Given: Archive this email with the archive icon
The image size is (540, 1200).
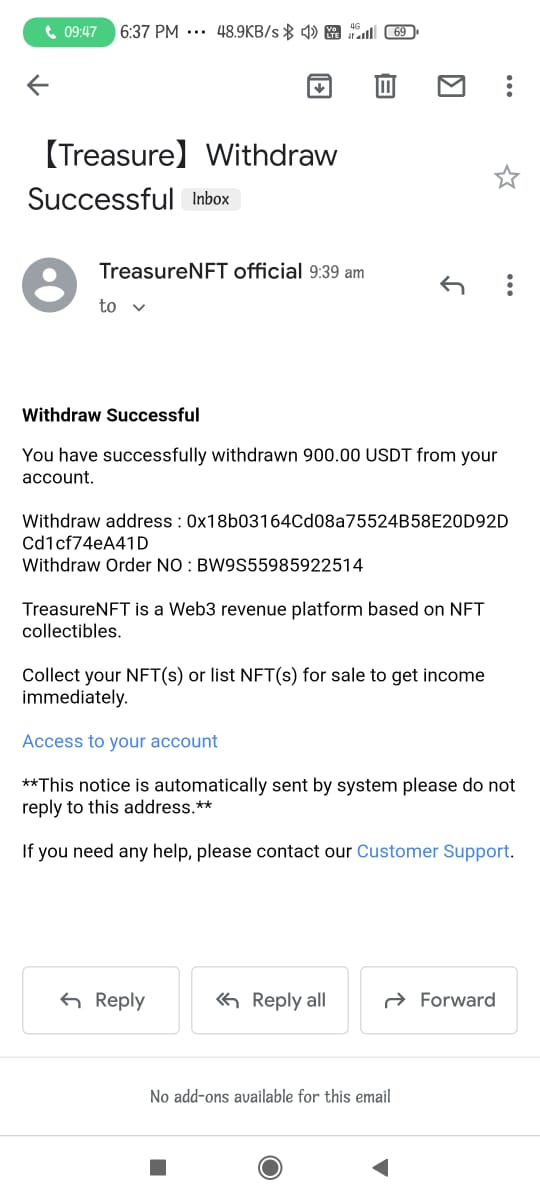Looking at the screenshot, I should click(318, 86).
